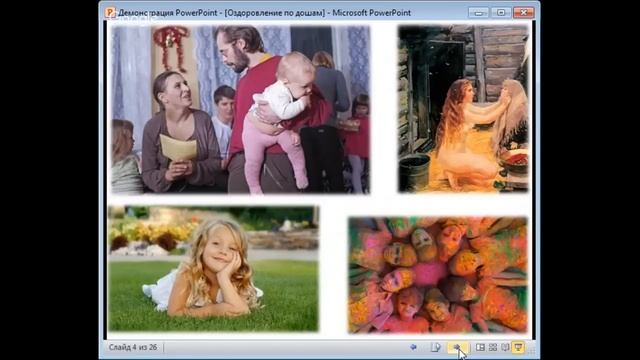This screenshot has width=640, height=360.
Task: Advance to next slide with highlighted arrow
Action: click(457, 347)
